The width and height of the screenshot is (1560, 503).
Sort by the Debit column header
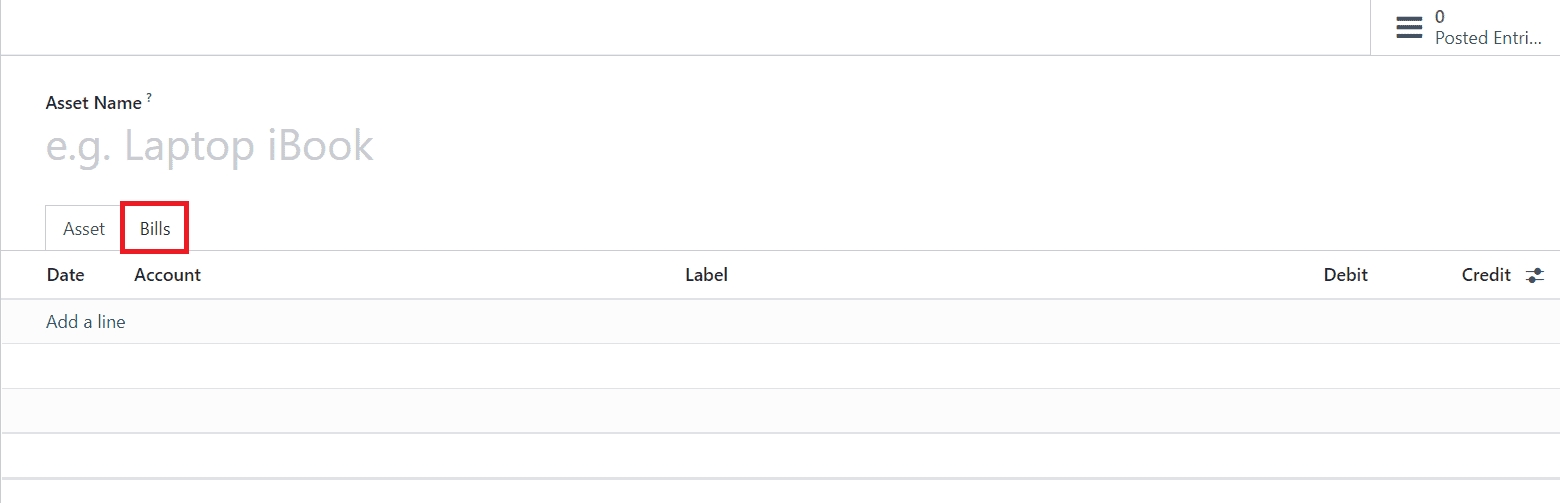[x=1345, y=275]
